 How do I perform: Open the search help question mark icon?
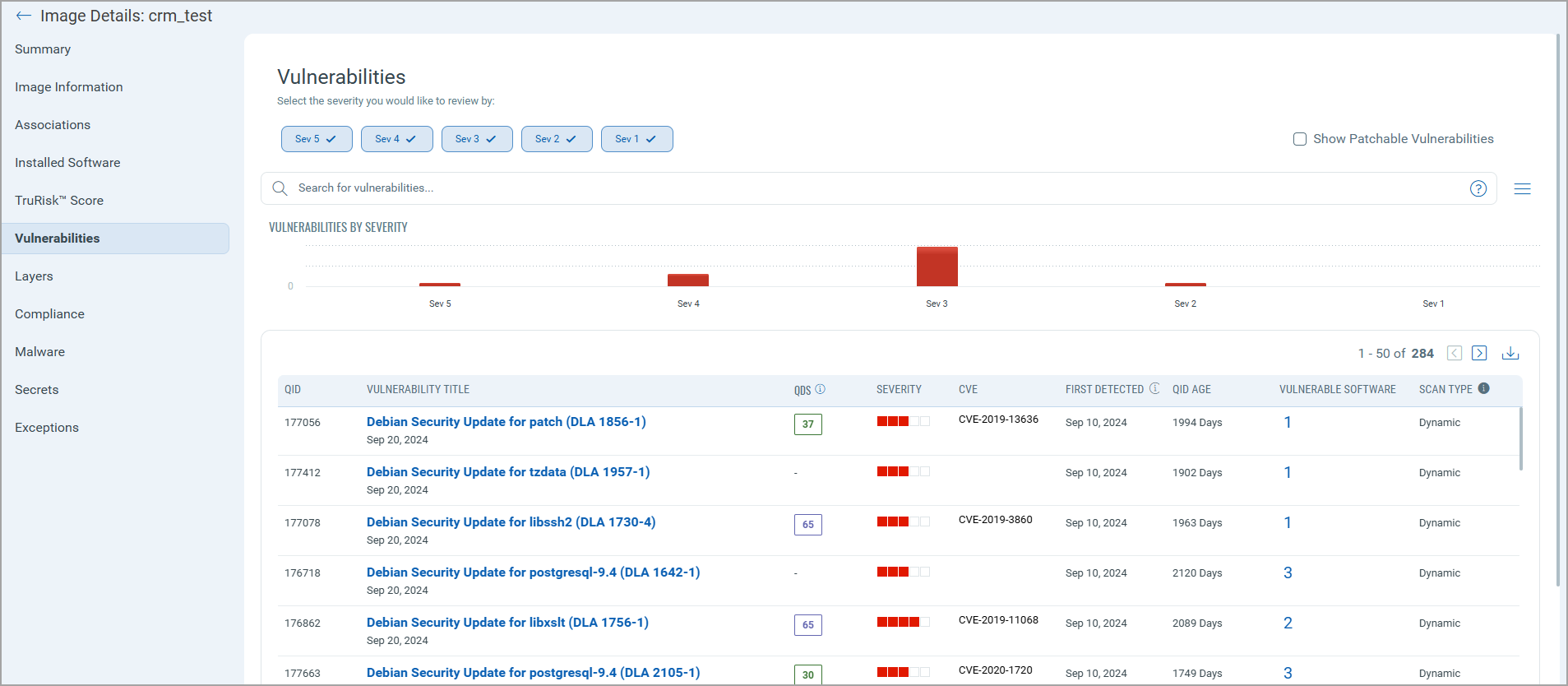click(x=1478, y=188)
